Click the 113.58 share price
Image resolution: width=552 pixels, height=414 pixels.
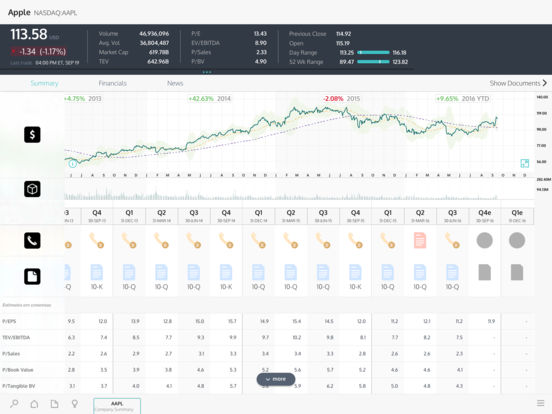[29, 34]
